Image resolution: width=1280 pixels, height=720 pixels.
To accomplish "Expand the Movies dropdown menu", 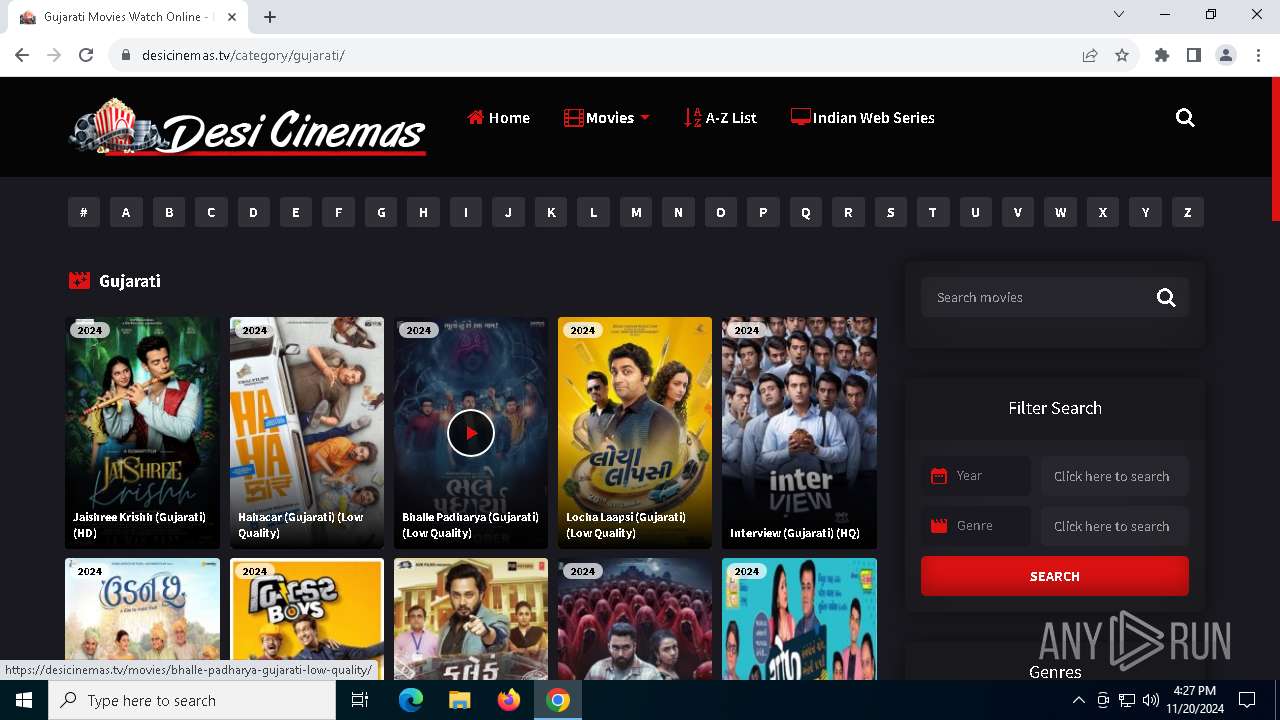I will pos(607,118).
